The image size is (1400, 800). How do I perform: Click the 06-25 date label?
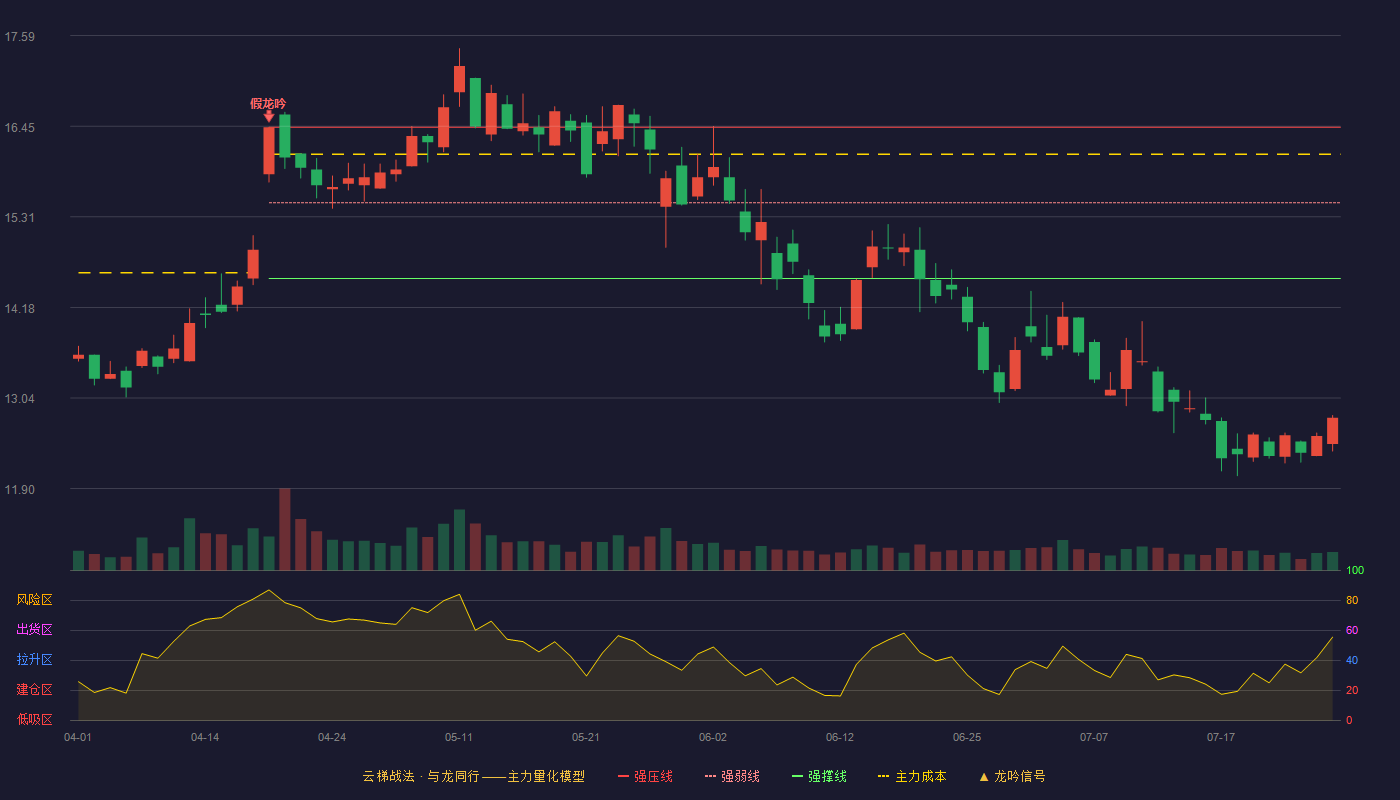coord(967,737)
